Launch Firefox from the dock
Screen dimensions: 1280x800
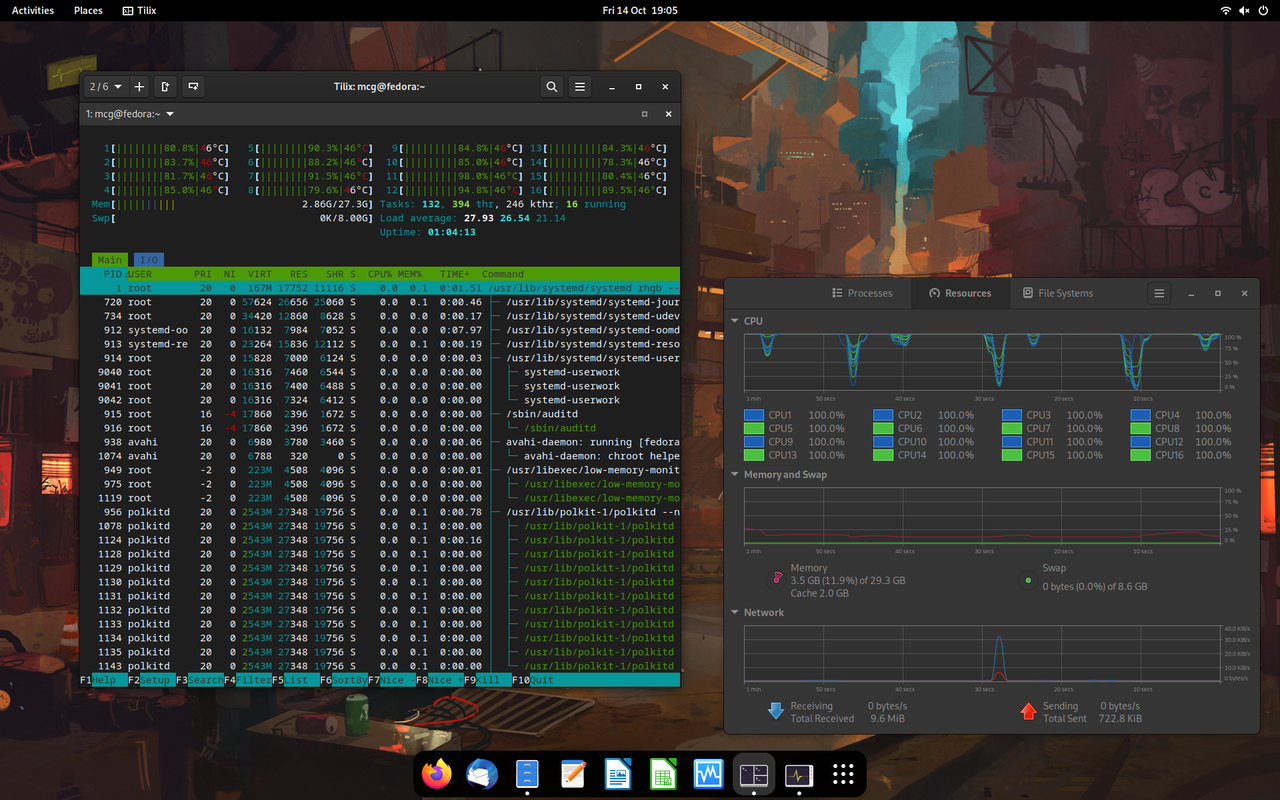436,773
